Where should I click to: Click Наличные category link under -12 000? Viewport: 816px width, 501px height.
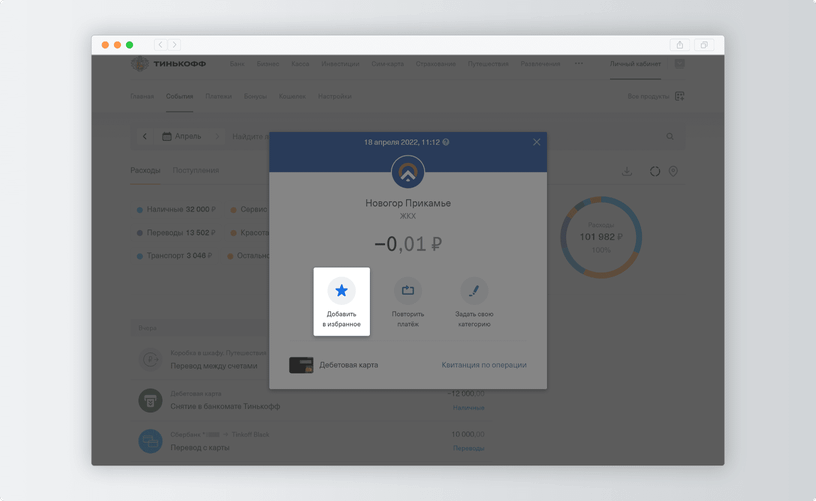[468, 408]
